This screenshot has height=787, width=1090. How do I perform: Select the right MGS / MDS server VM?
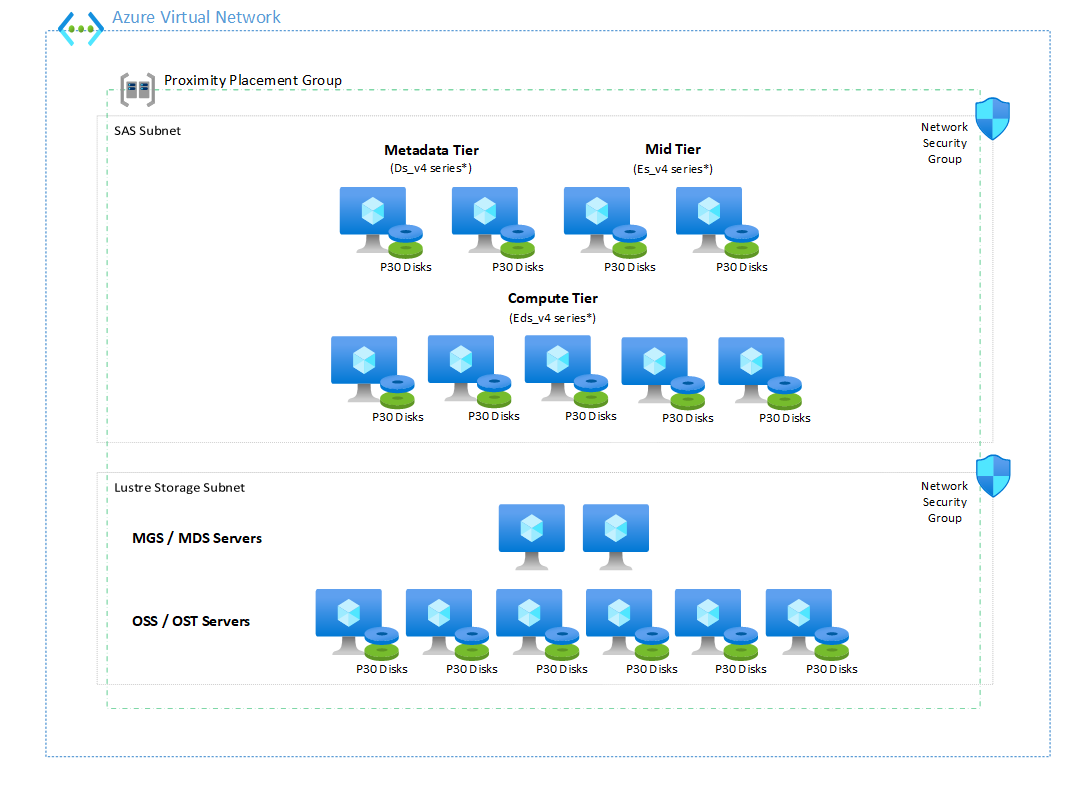point(616,537)
